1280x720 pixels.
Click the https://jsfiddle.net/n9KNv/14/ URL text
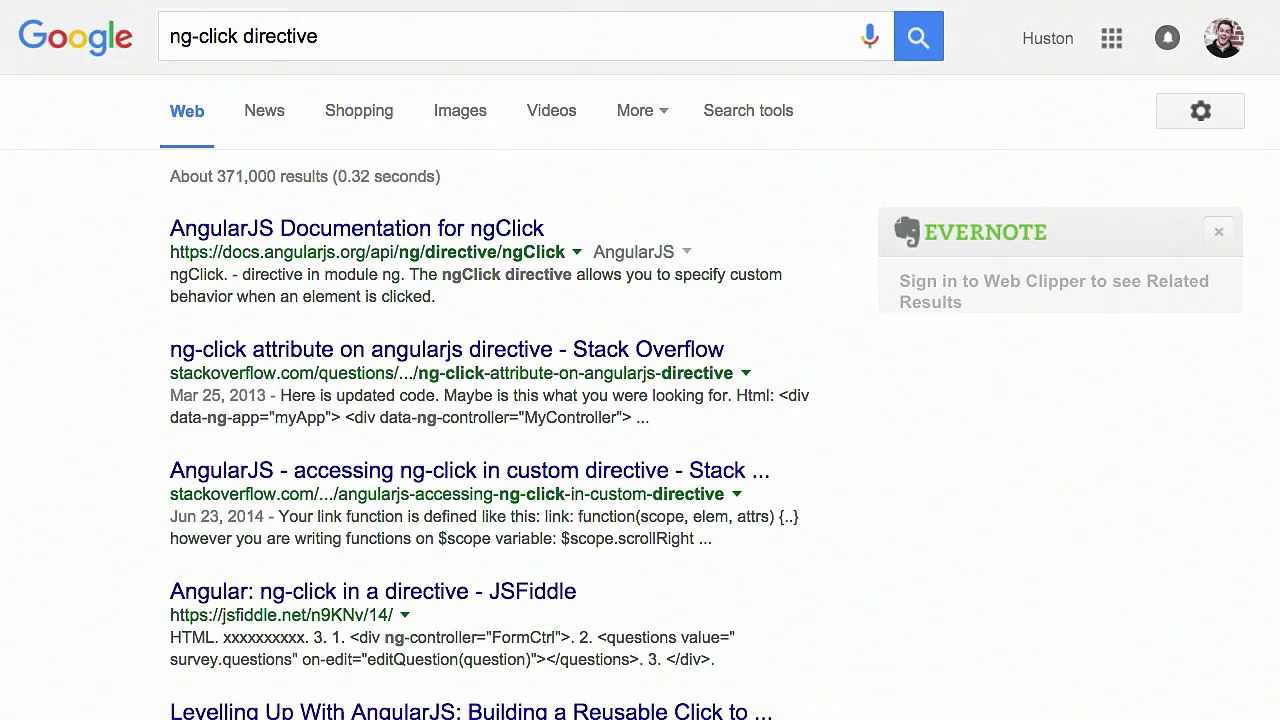tap(281, 615)
